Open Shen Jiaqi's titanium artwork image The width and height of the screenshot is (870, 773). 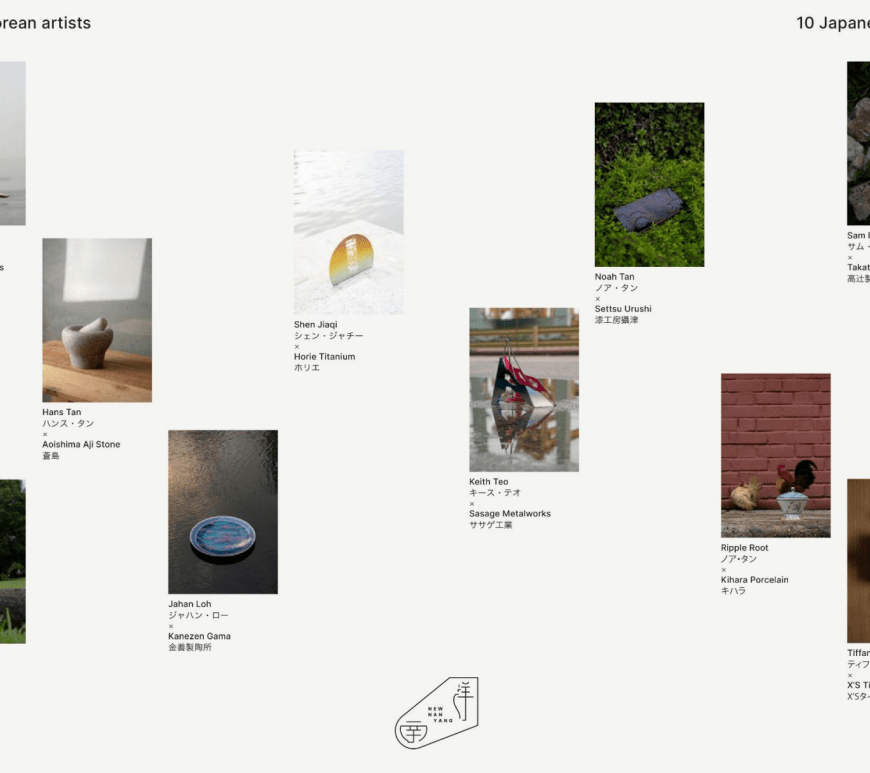[349, 232]
